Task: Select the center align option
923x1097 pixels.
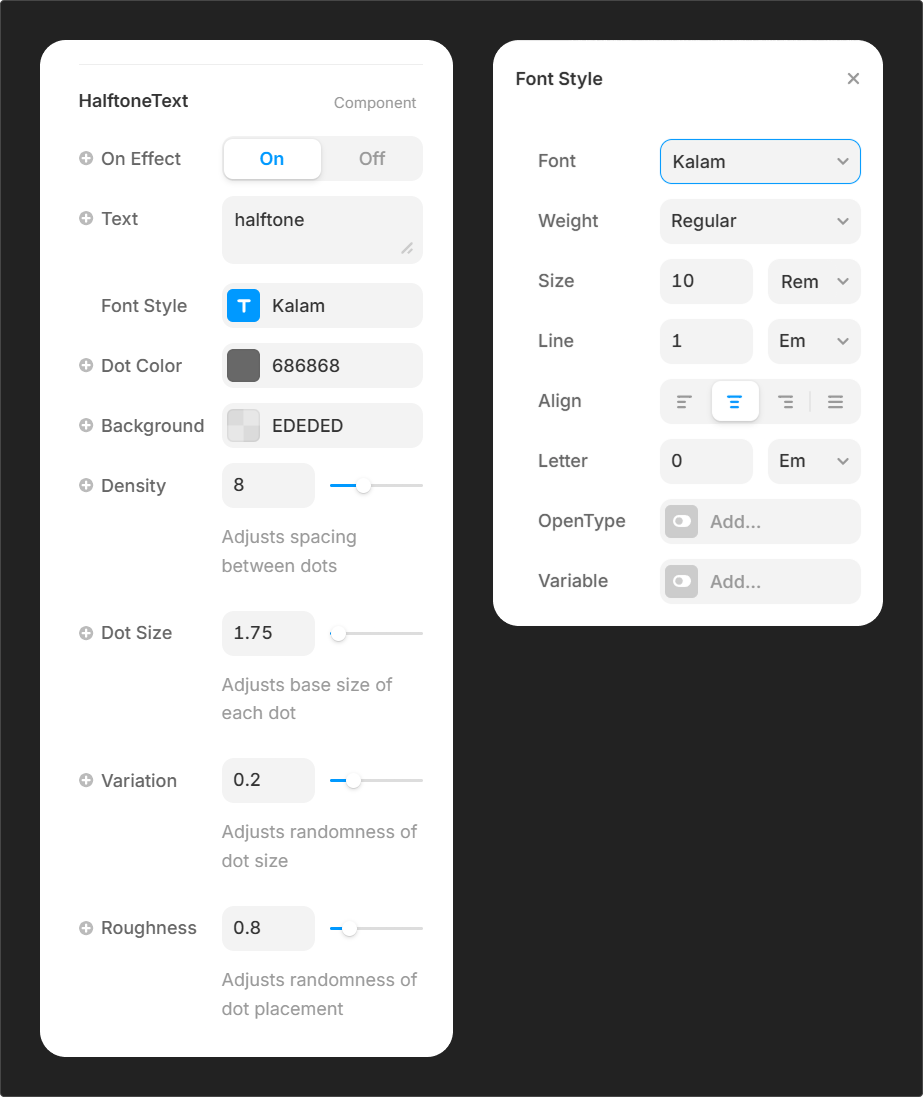Action: (x=735, y=402)
